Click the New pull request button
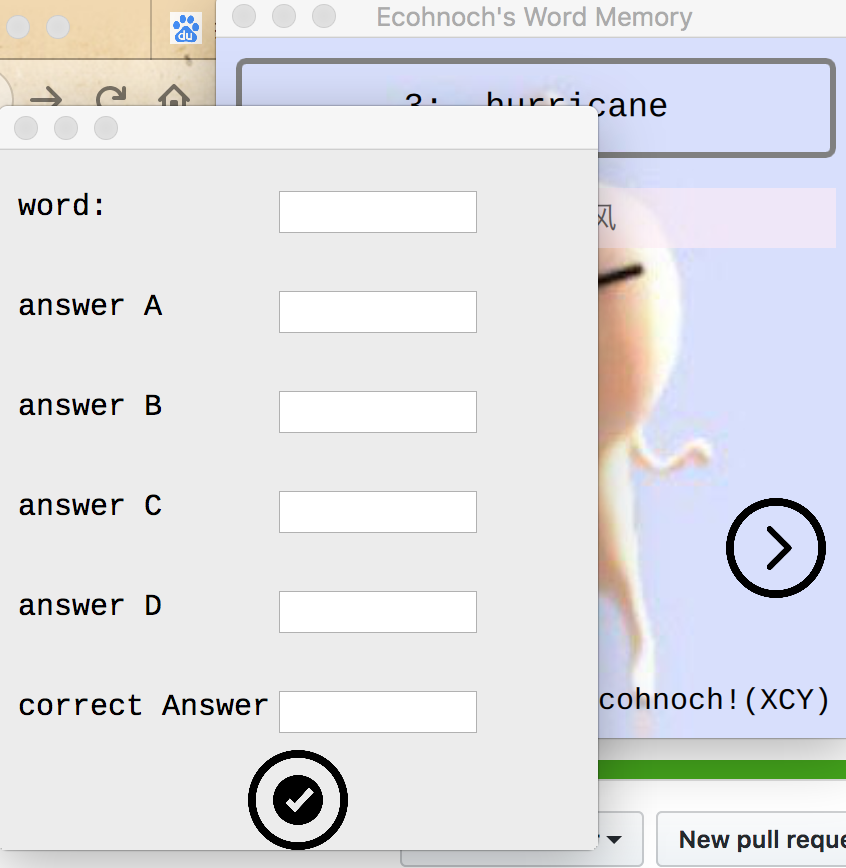Image resolution: width=846 pixels, height=868 pixels. 752,839
